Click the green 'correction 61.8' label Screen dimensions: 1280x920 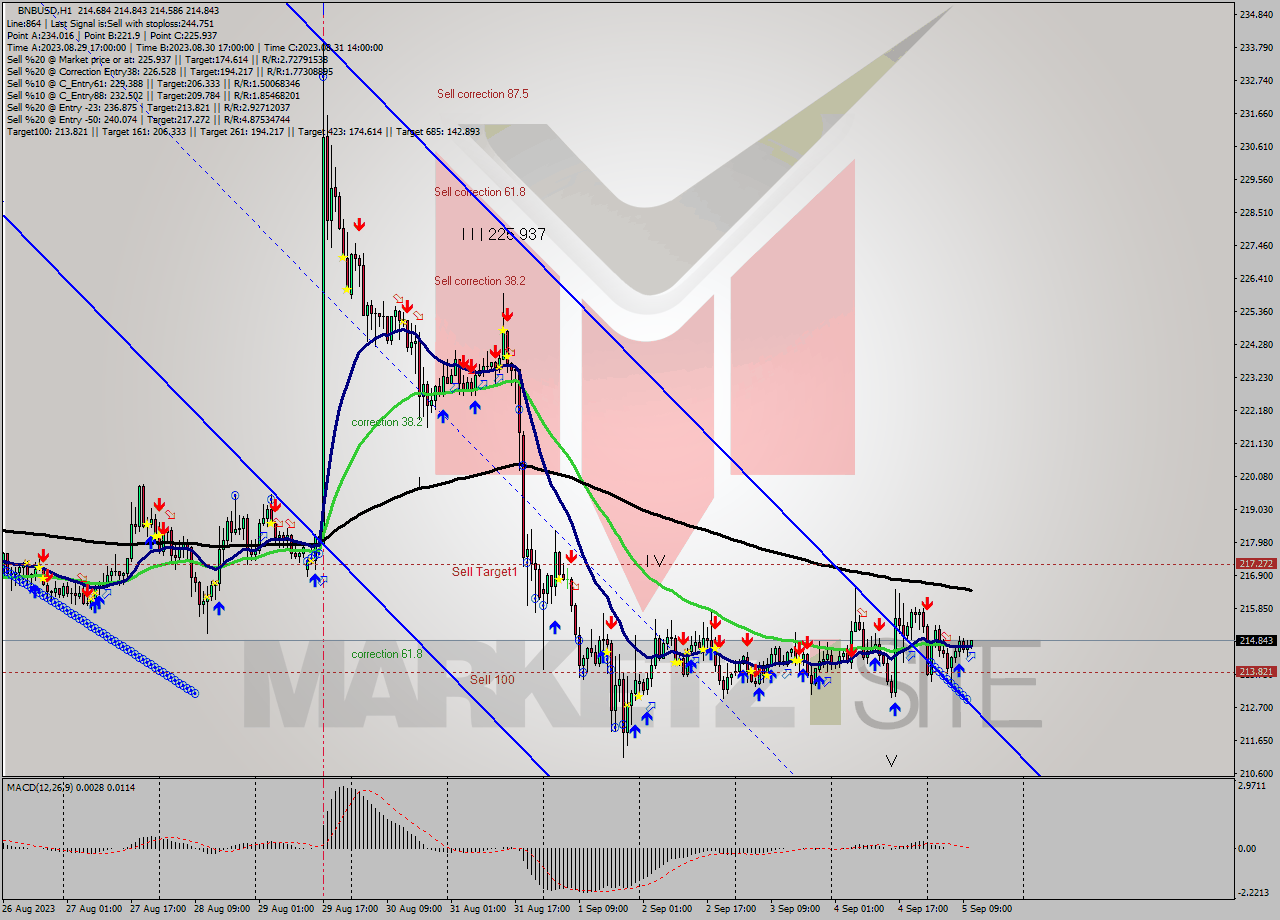(x=386, y=654)
